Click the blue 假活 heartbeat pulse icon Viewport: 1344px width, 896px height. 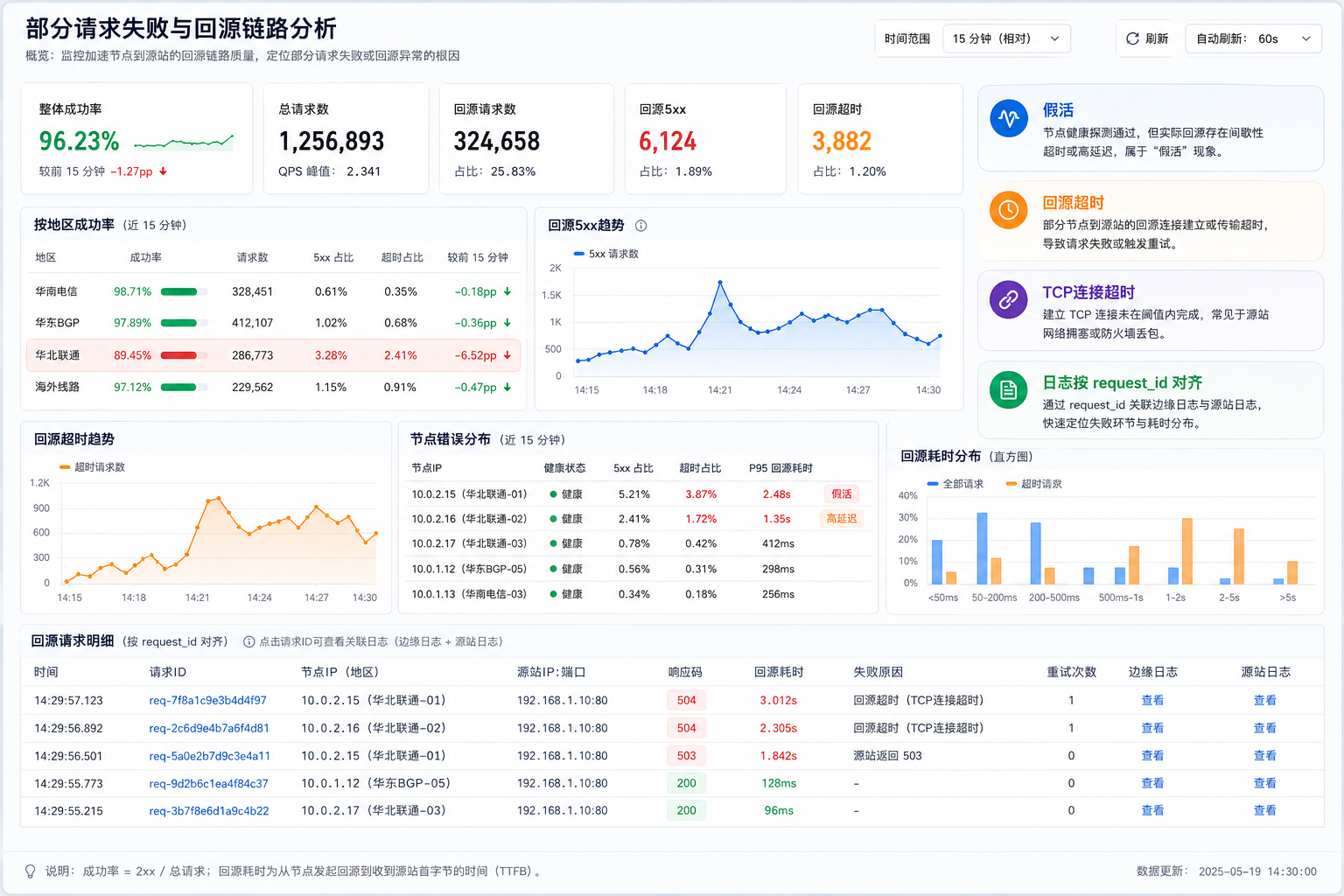pos(1008,119)
